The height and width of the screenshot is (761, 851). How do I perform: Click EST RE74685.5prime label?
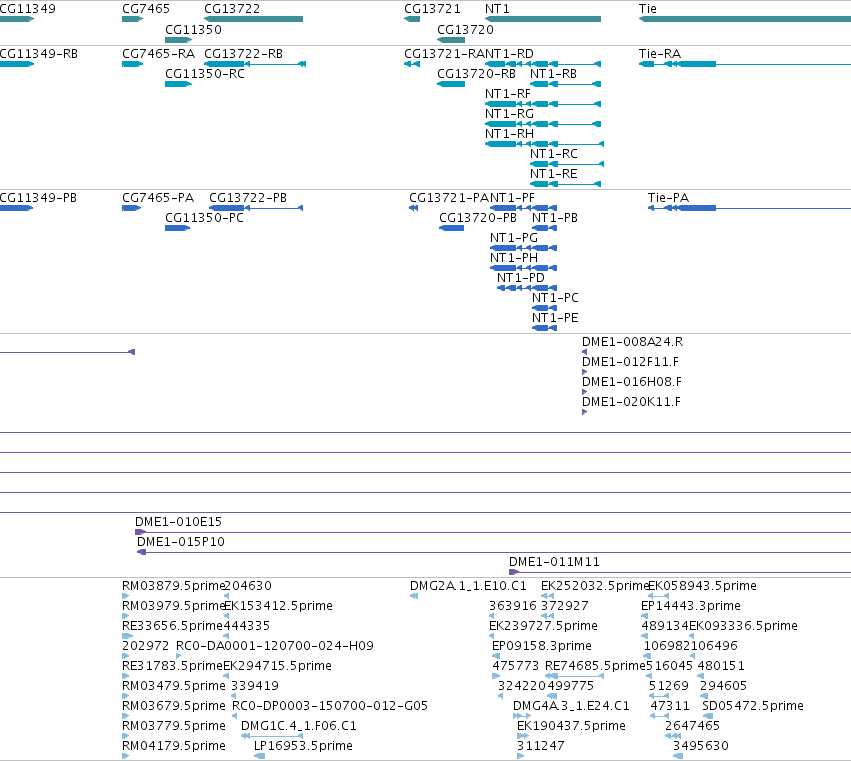coord(595,665)
